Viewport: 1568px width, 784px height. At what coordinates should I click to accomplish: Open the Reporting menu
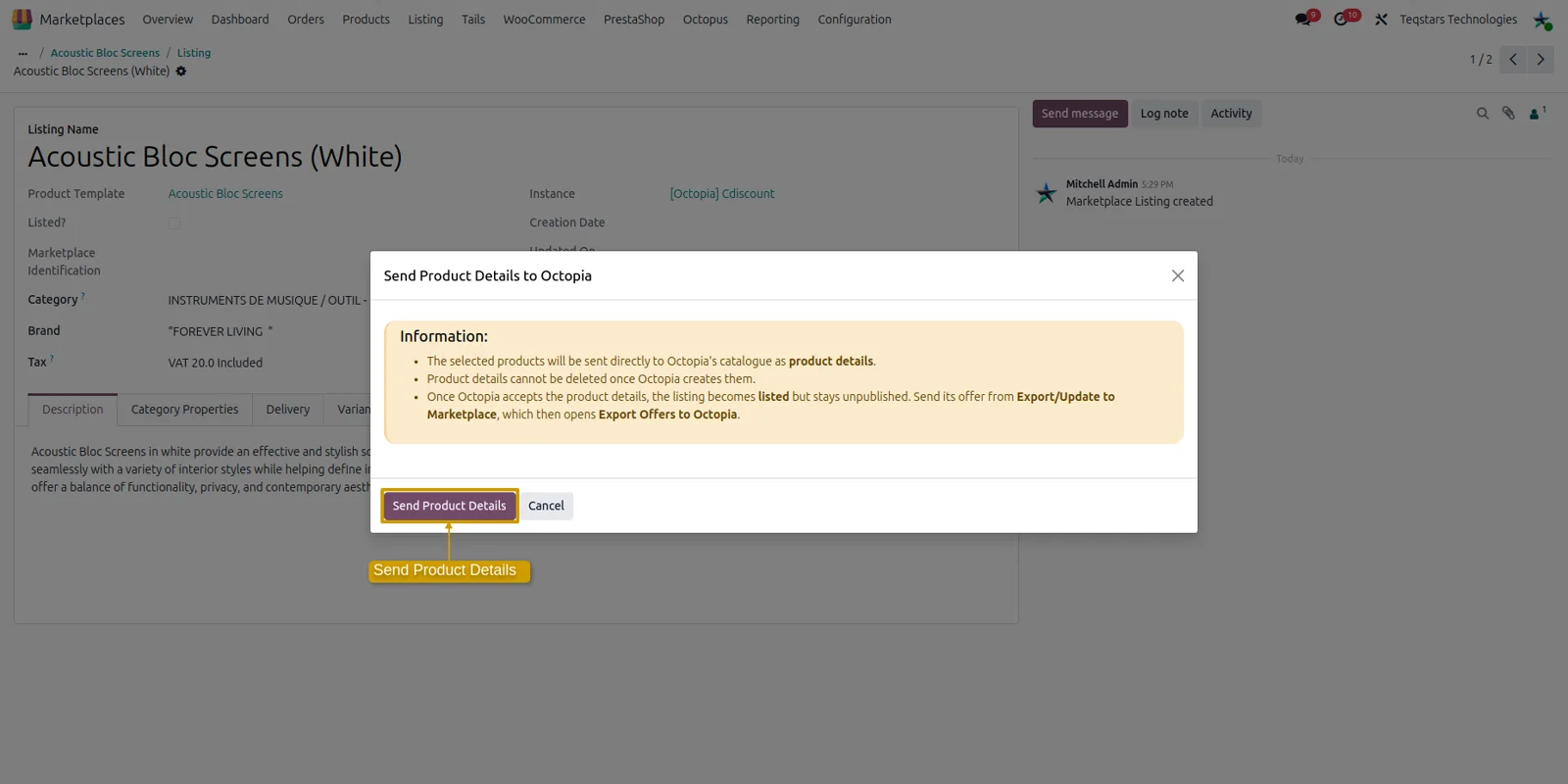click(772, 20)
